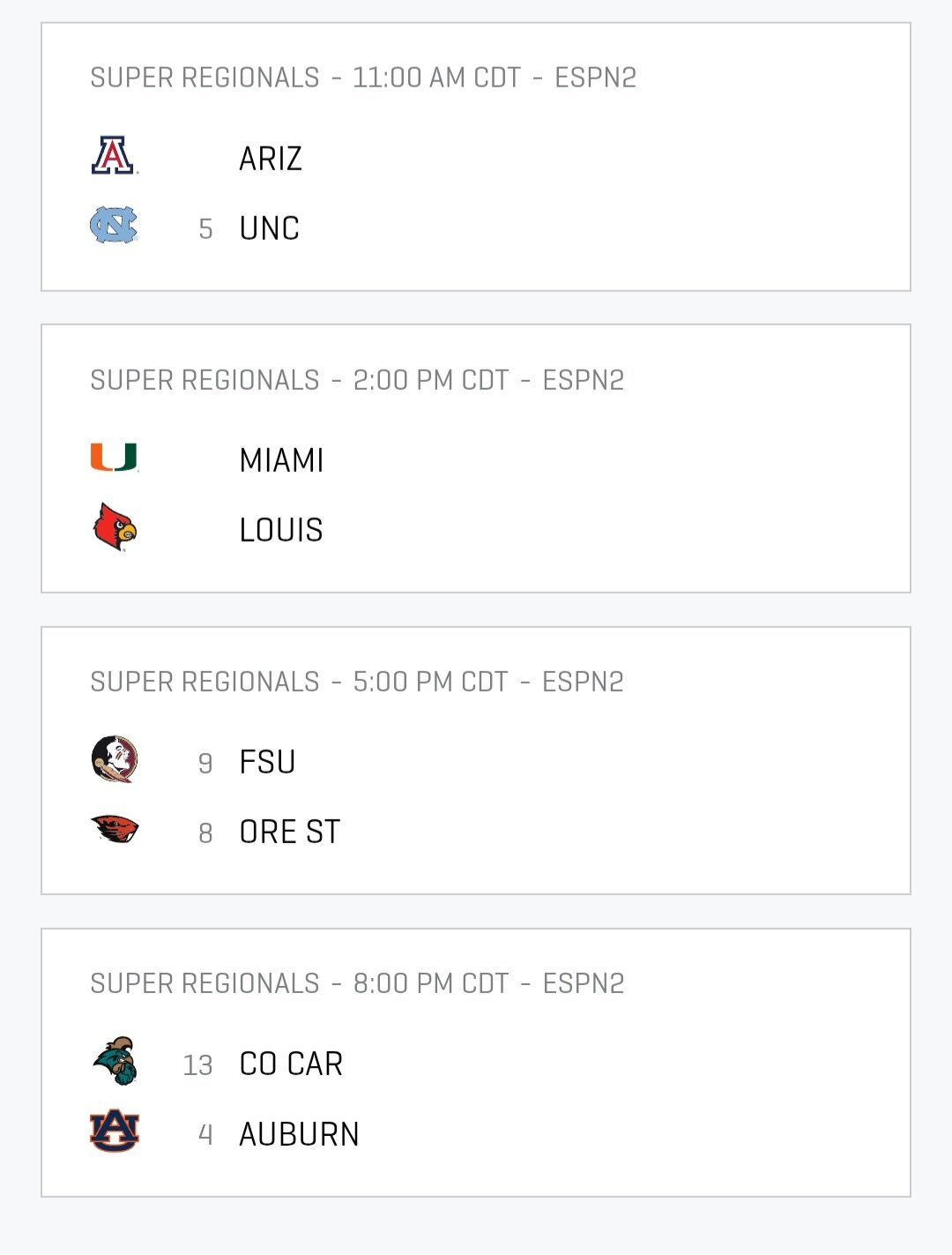Open the 5:00 PM CDT game header
This screenshot has height=1255, width=952.
coord(357,682)
